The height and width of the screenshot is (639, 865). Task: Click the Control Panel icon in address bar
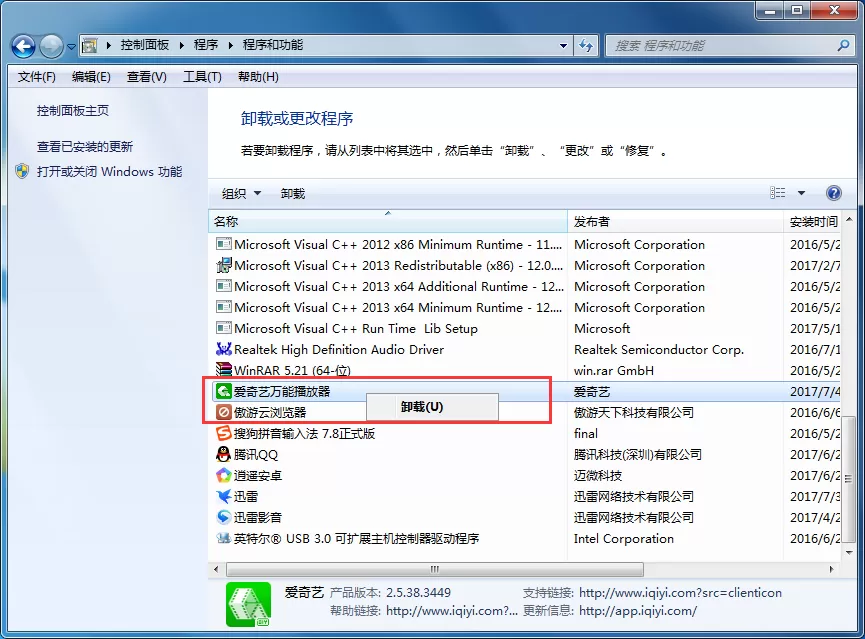89,45
